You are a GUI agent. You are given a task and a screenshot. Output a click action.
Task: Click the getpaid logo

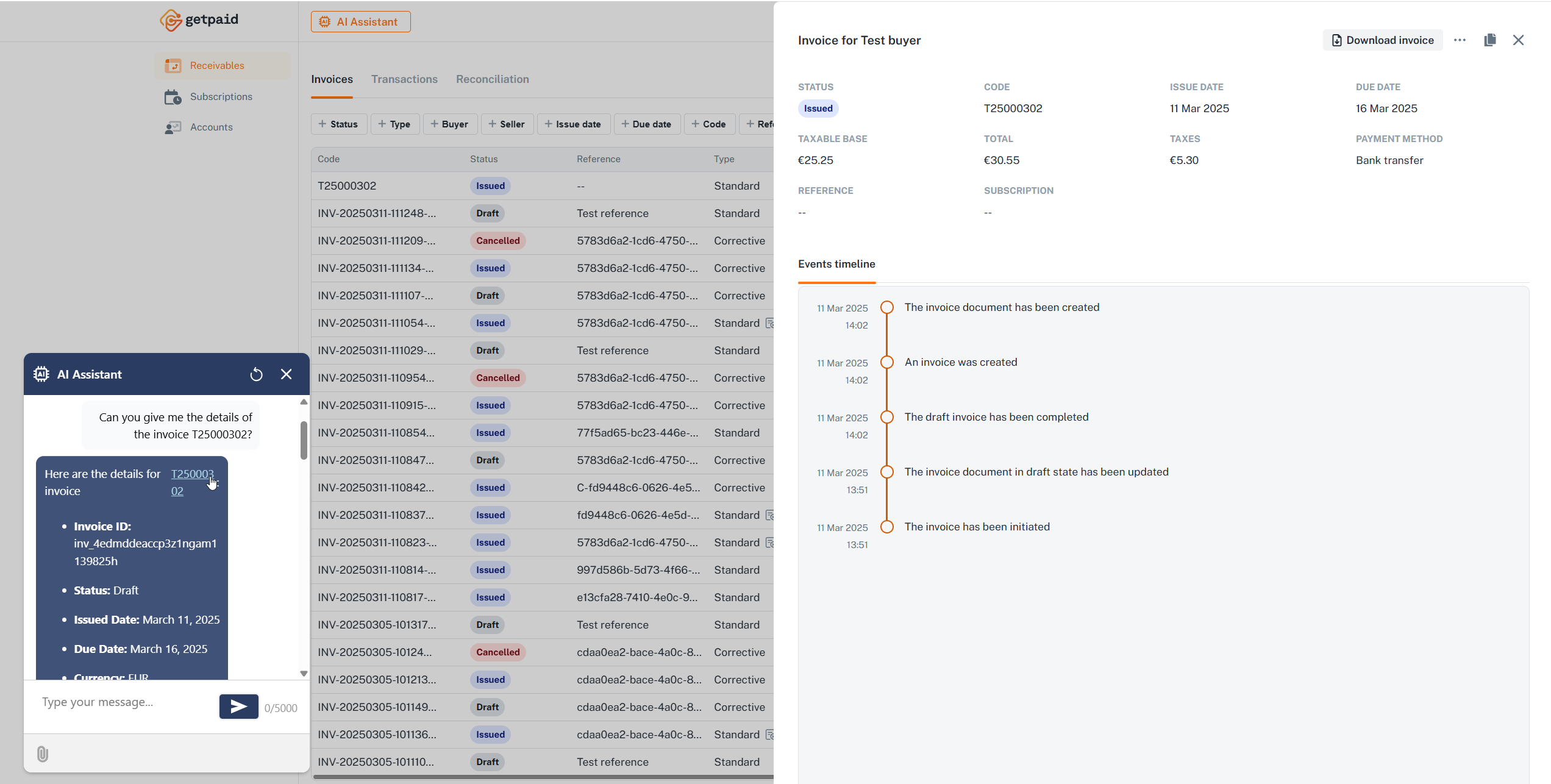pos(199,20)
